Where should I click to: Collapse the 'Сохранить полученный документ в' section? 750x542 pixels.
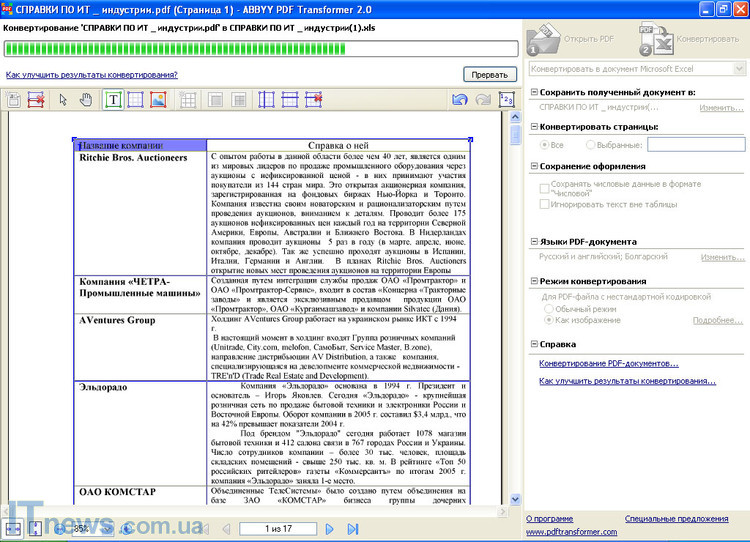click(x=534, y=92)
